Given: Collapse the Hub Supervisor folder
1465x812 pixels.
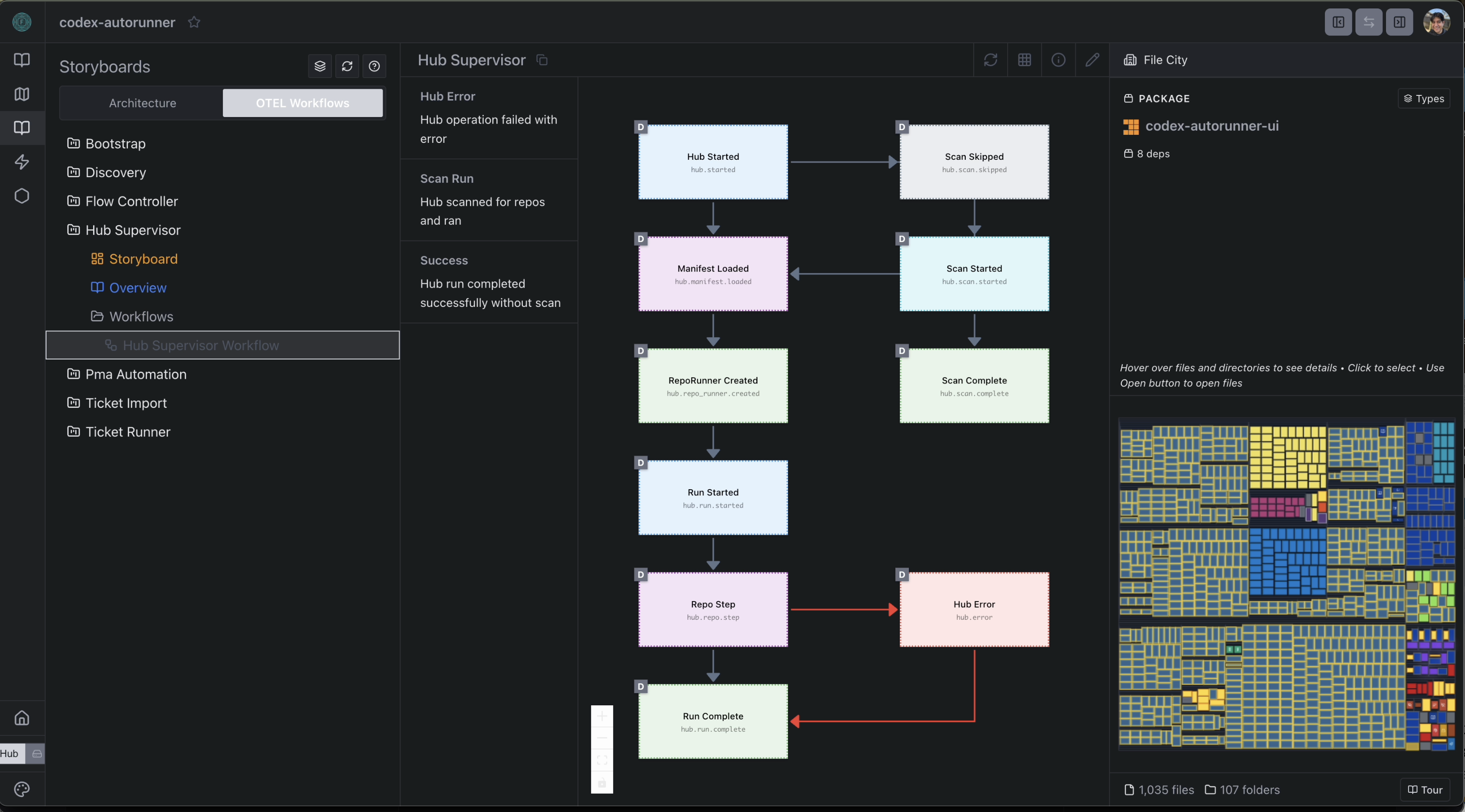Looking at the screenshot, I should click(133, 230).
